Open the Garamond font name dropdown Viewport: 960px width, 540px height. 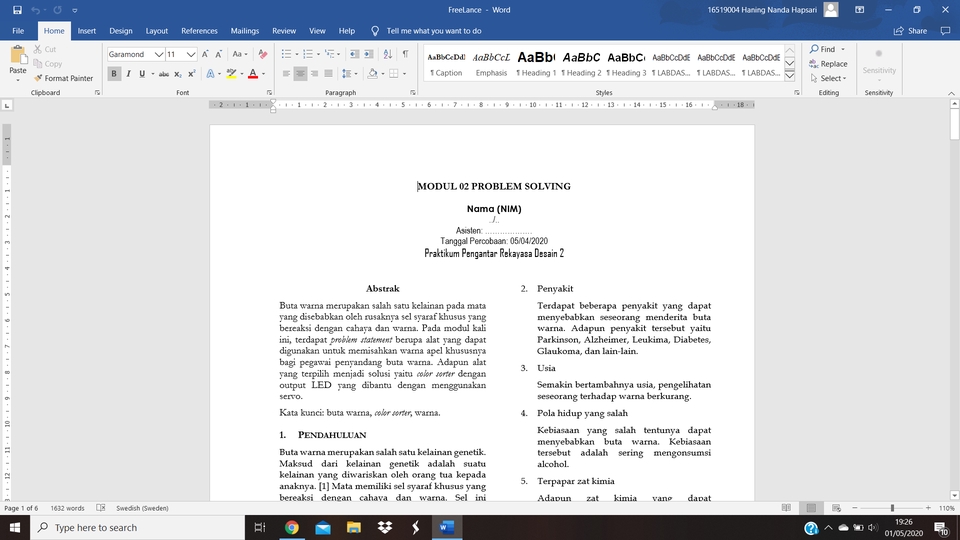click(159, 54)
